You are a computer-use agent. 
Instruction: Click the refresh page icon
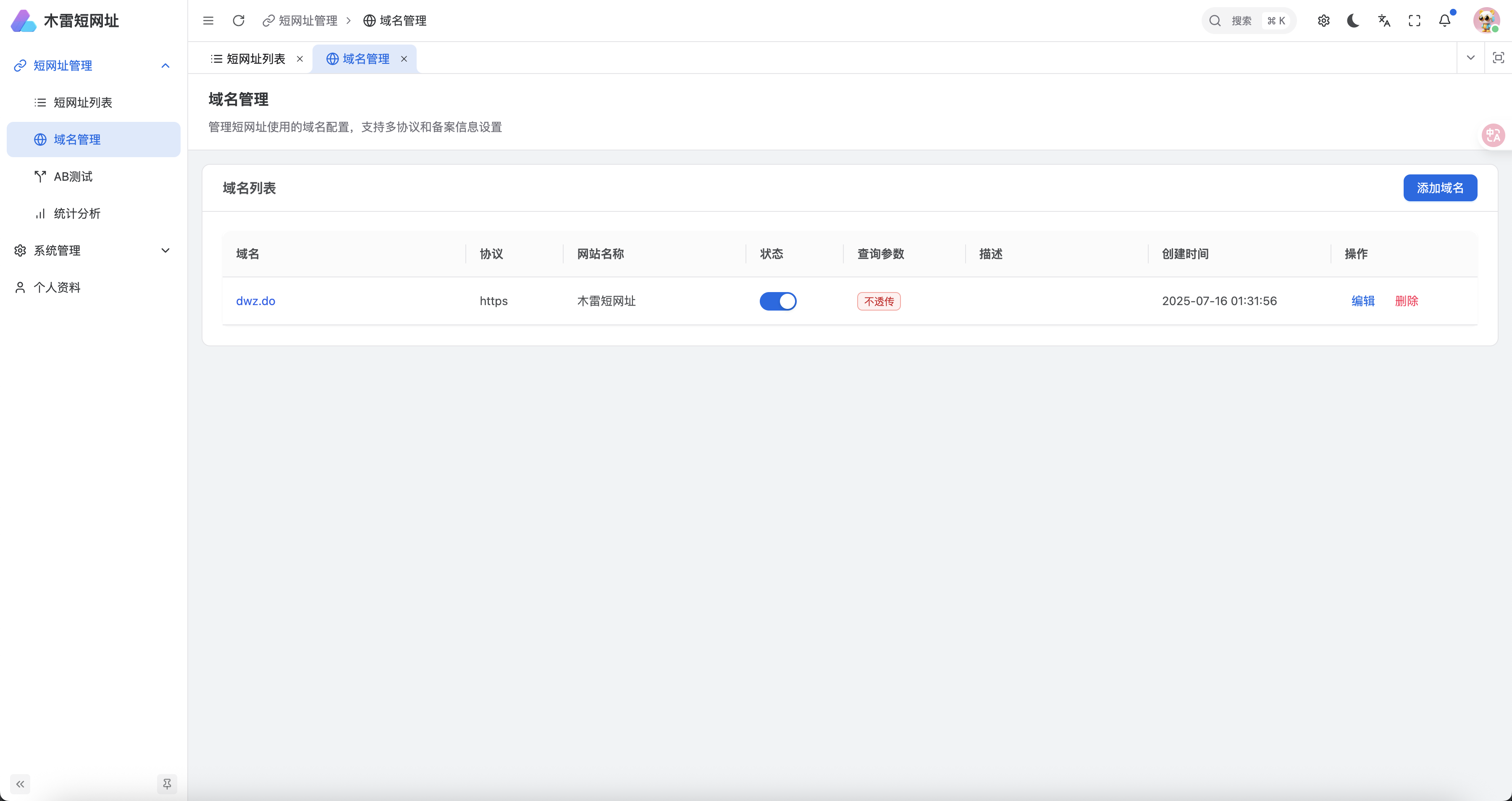(238, 21)
